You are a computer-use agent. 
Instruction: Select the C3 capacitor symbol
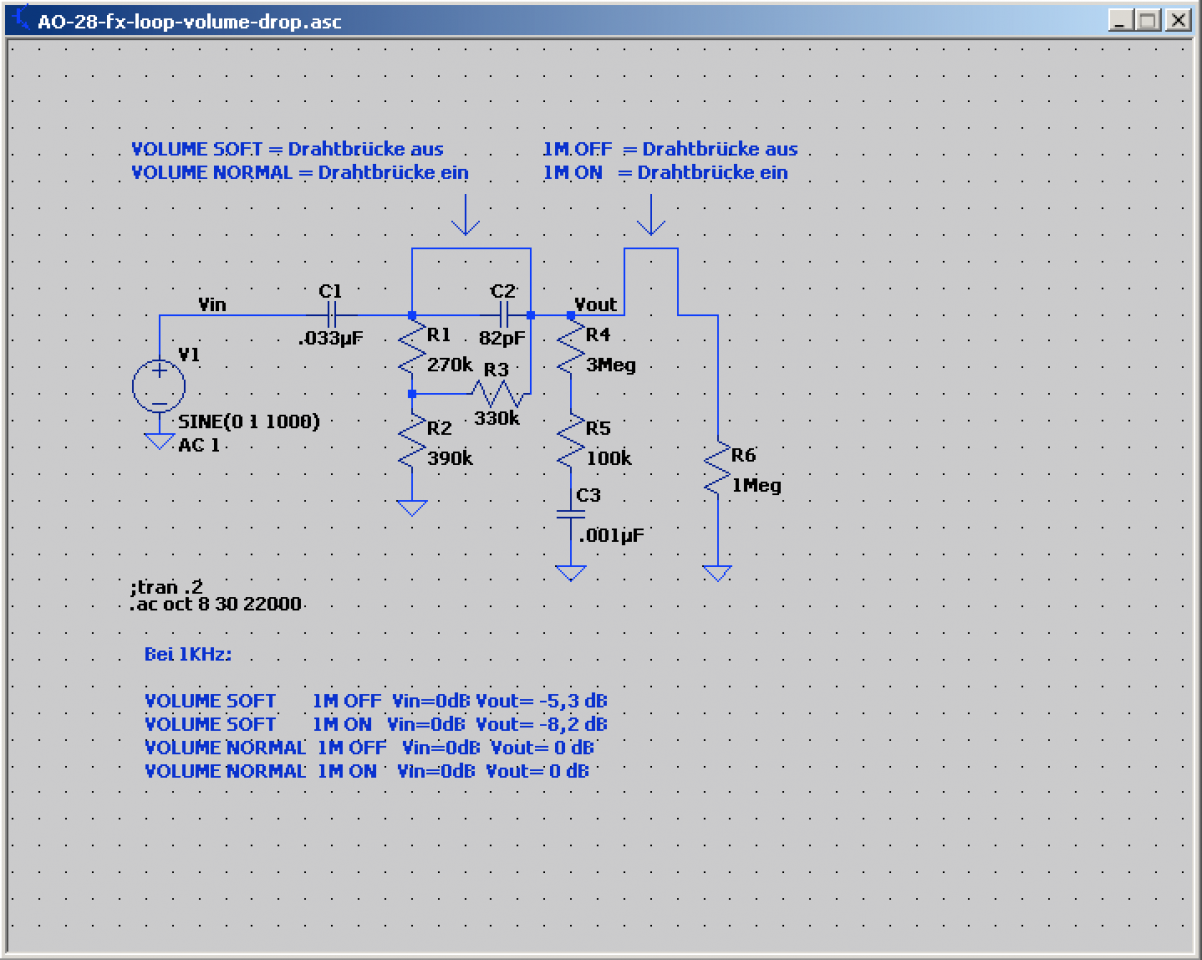[570, 516]
